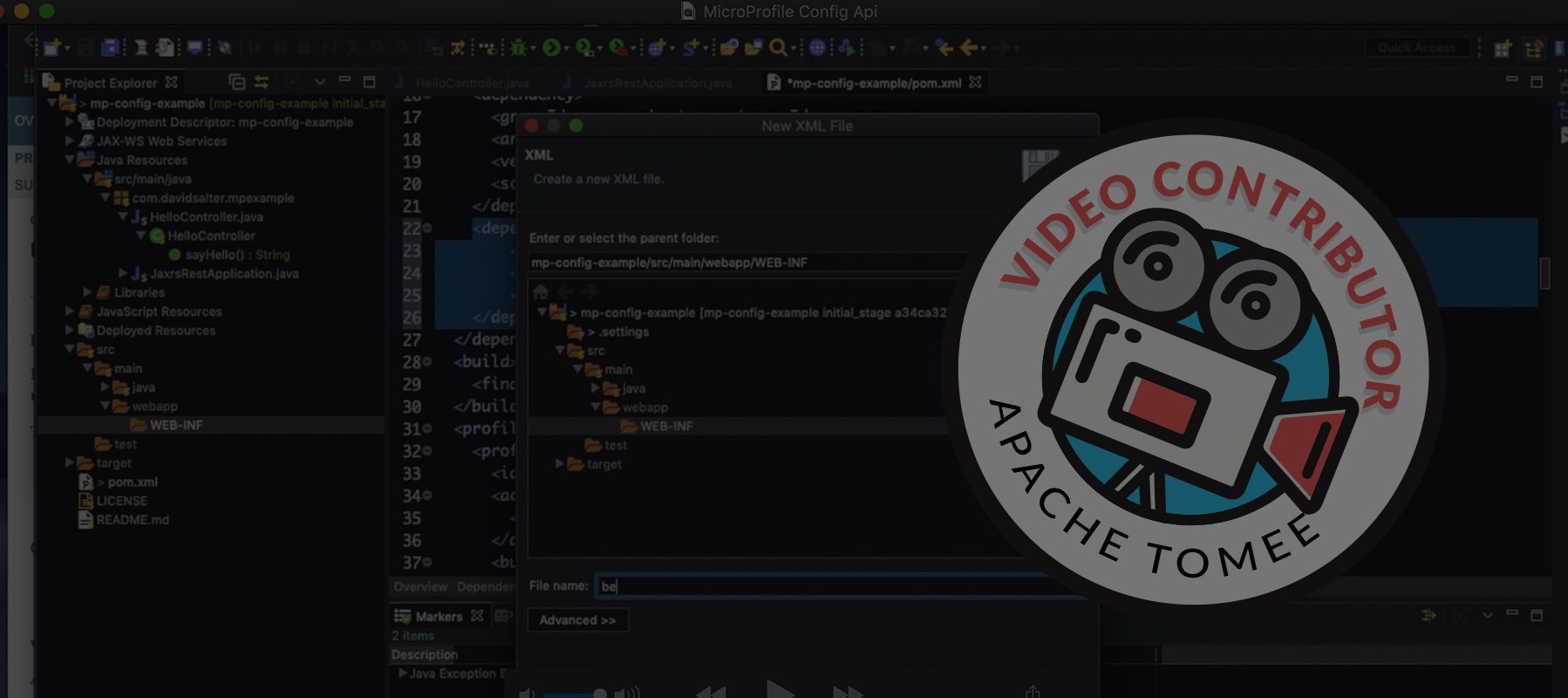Click the Open Web Browser globe icon
The height and width of the screenshot is (698, 1568).
817,47
